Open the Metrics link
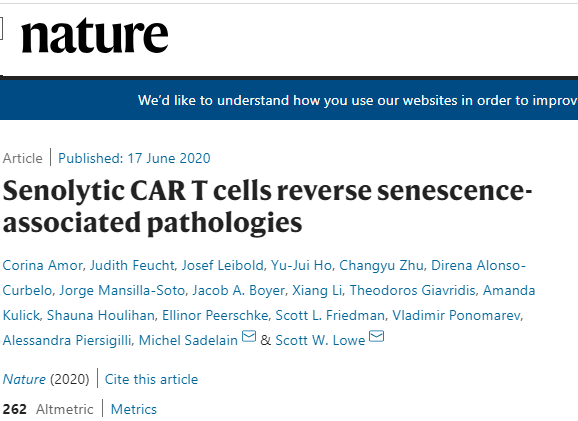578x421 pixels. pyautogui.click(x=134, y=410)
